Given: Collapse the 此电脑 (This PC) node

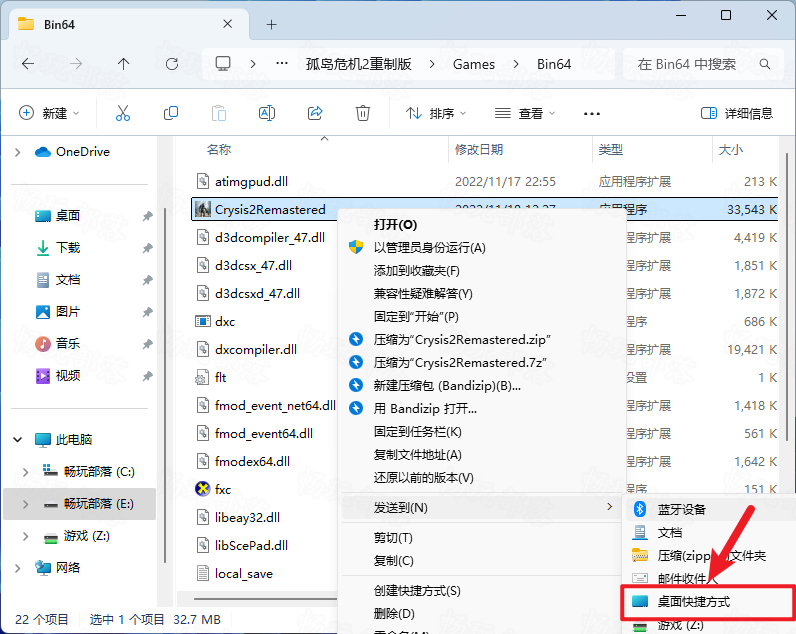Looking at the screenshot, I should point(18,440).
